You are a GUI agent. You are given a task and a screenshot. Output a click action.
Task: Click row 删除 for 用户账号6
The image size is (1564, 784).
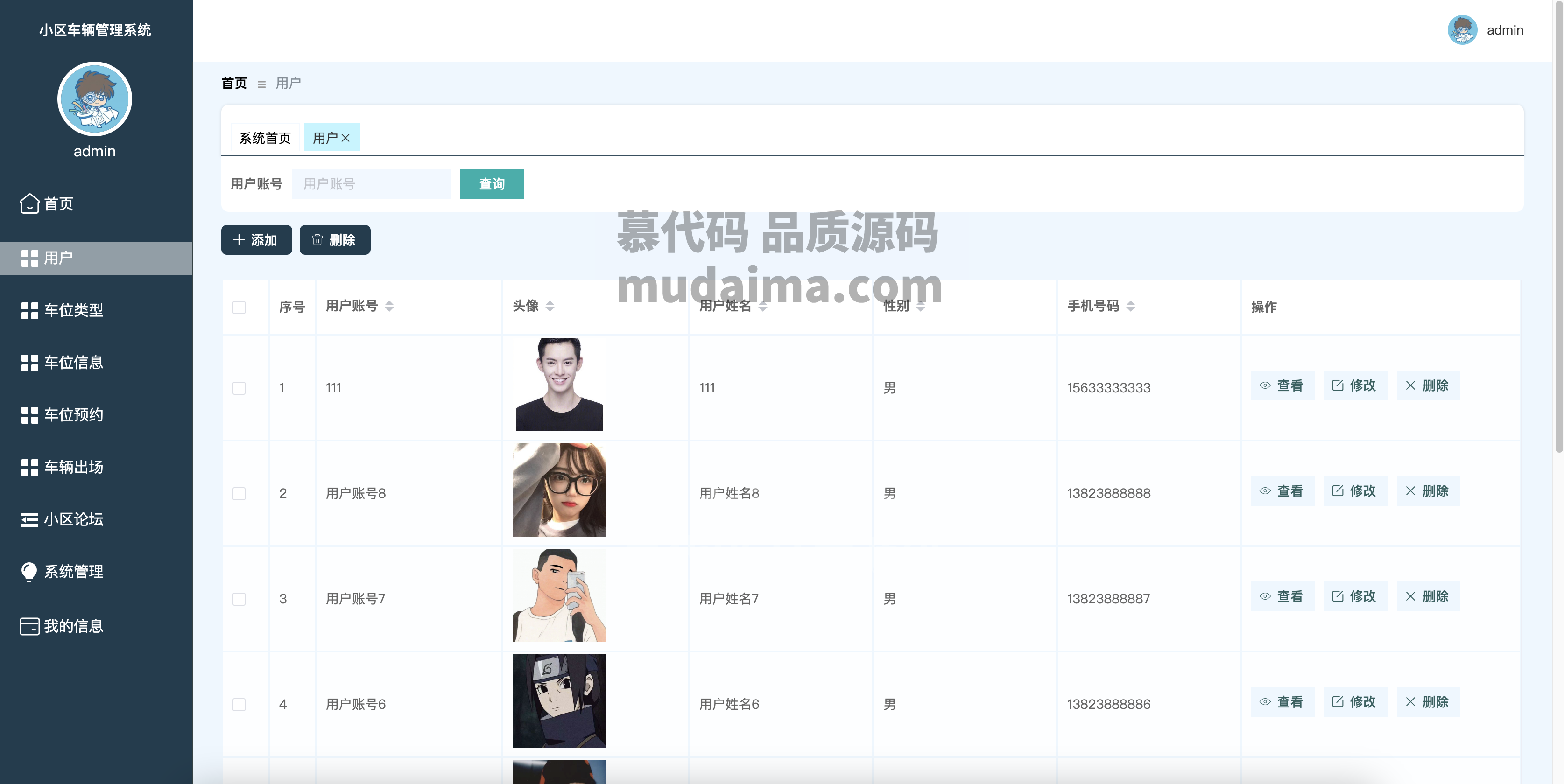tap(1428, 702)
